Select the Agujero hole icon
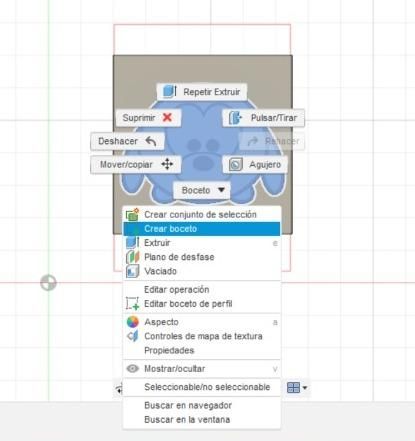This screenshot has width=415, height=441. click(x=236, y=164)
